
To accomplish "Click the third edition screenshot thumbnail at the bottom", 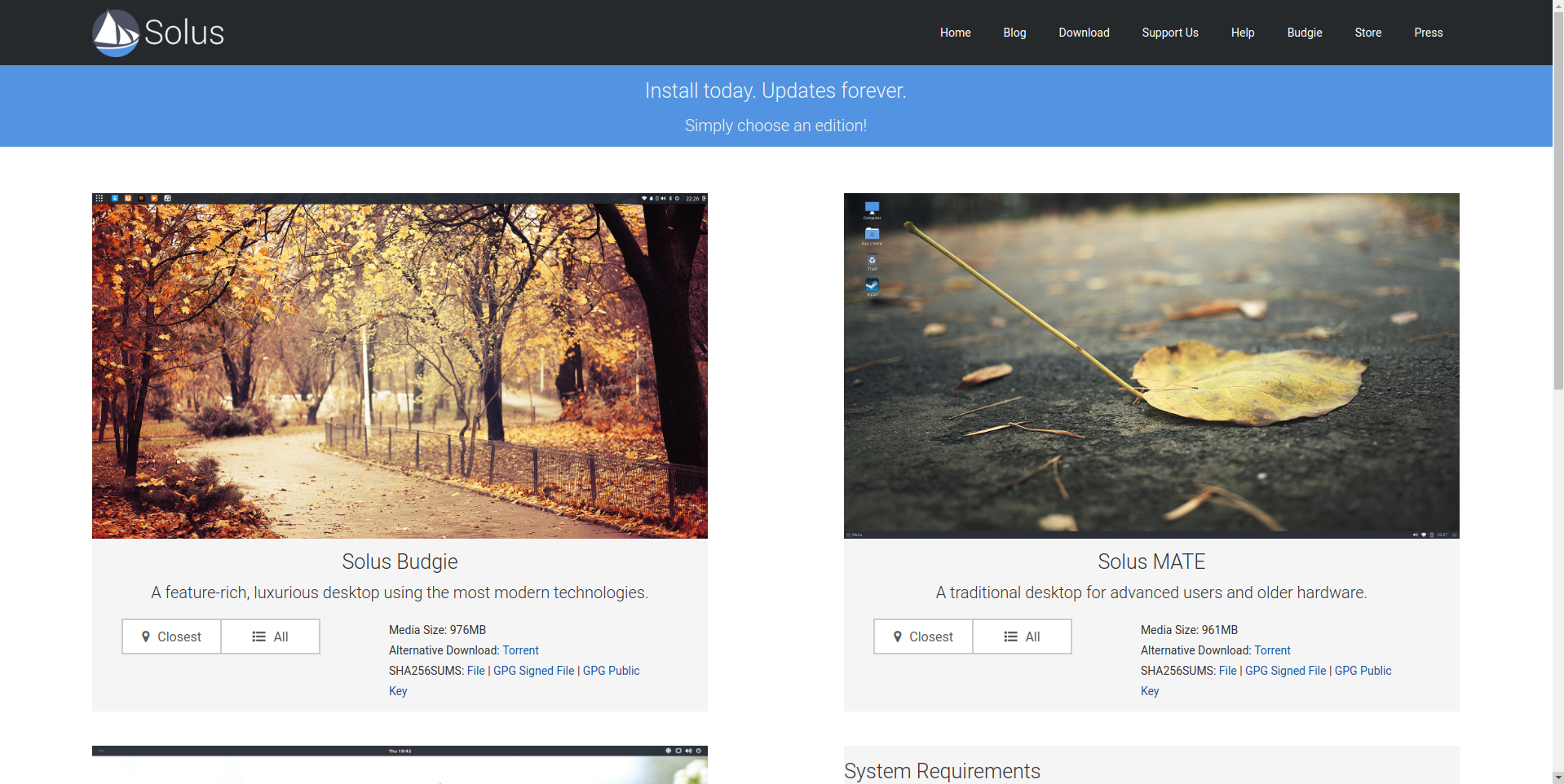I will pos(400,764).
